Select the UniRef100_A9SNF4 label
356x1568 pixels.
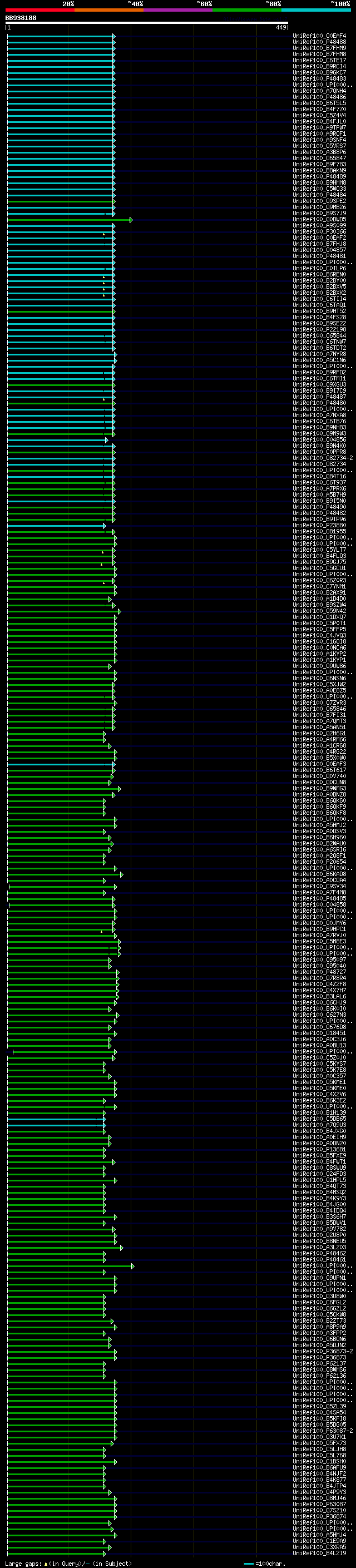(x=319, y=140)
